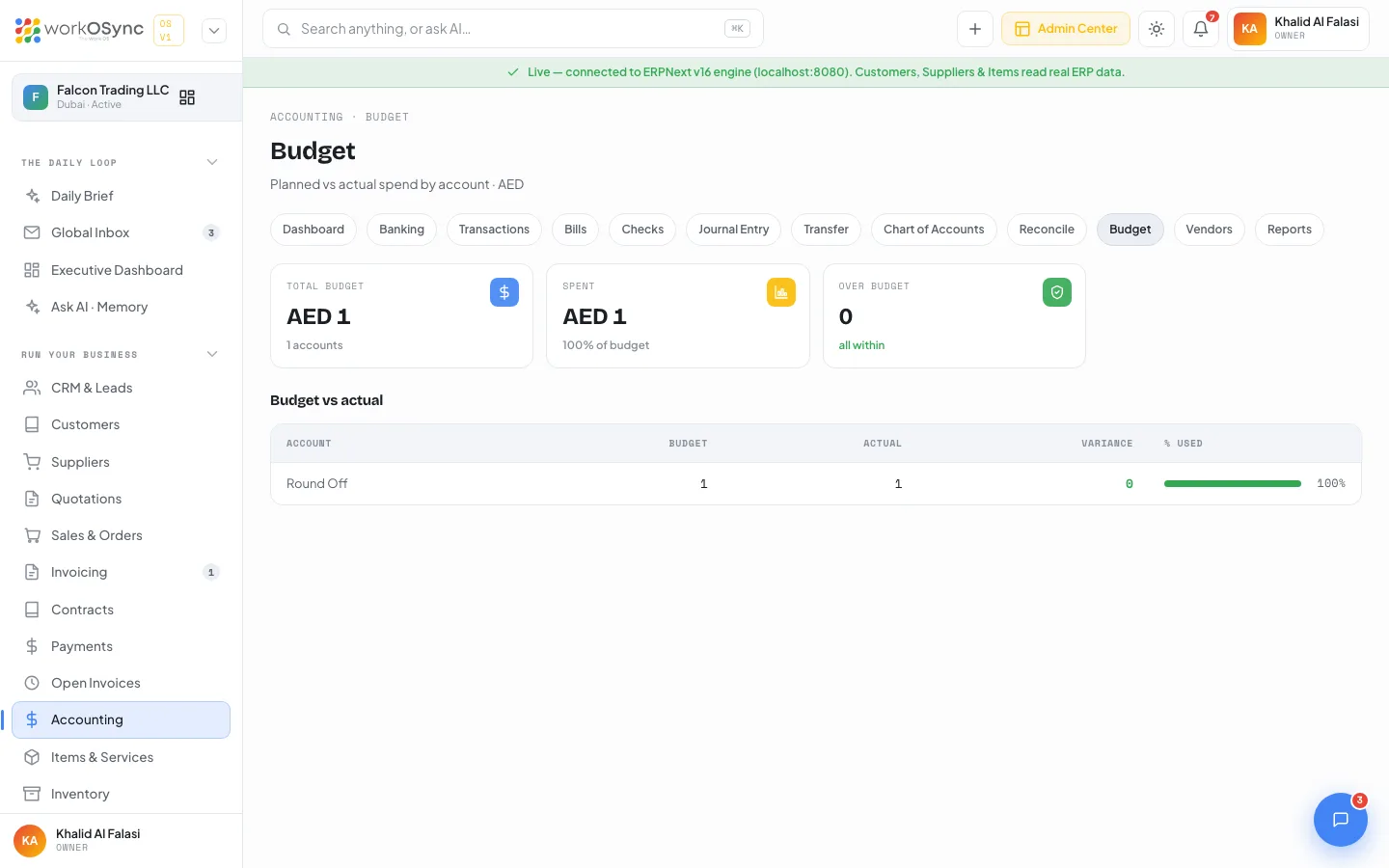Open the workspace switcher grid icon
The width and height of the screenshot is (1389, 868).
point(187,97)
